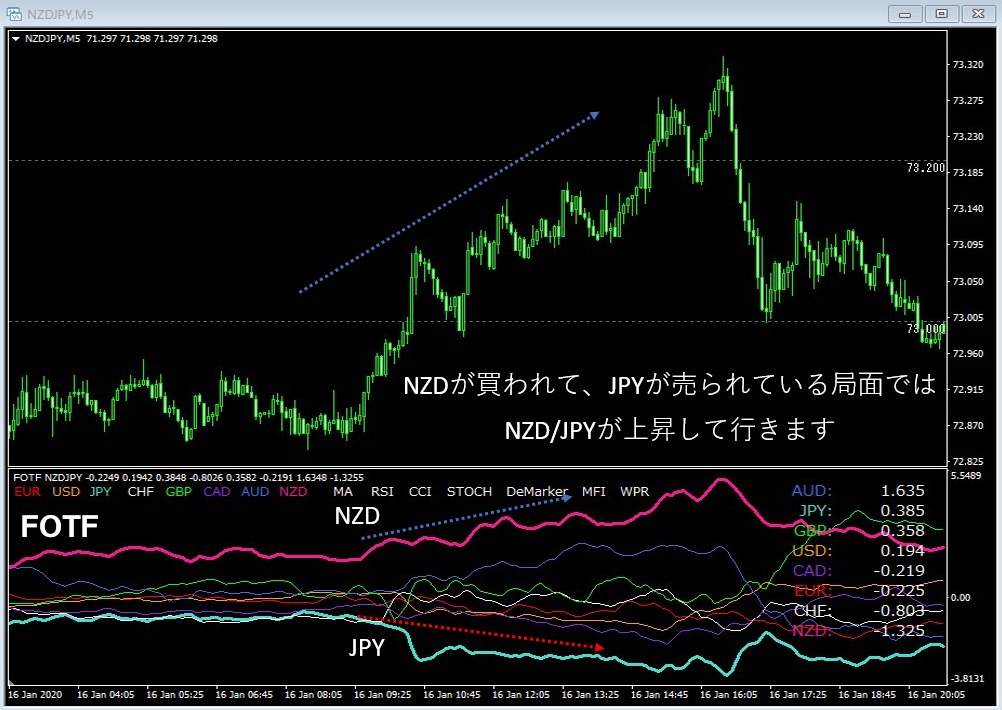
Task: Click the 16 Jan 09:25 time label
Action: point(383,695)
